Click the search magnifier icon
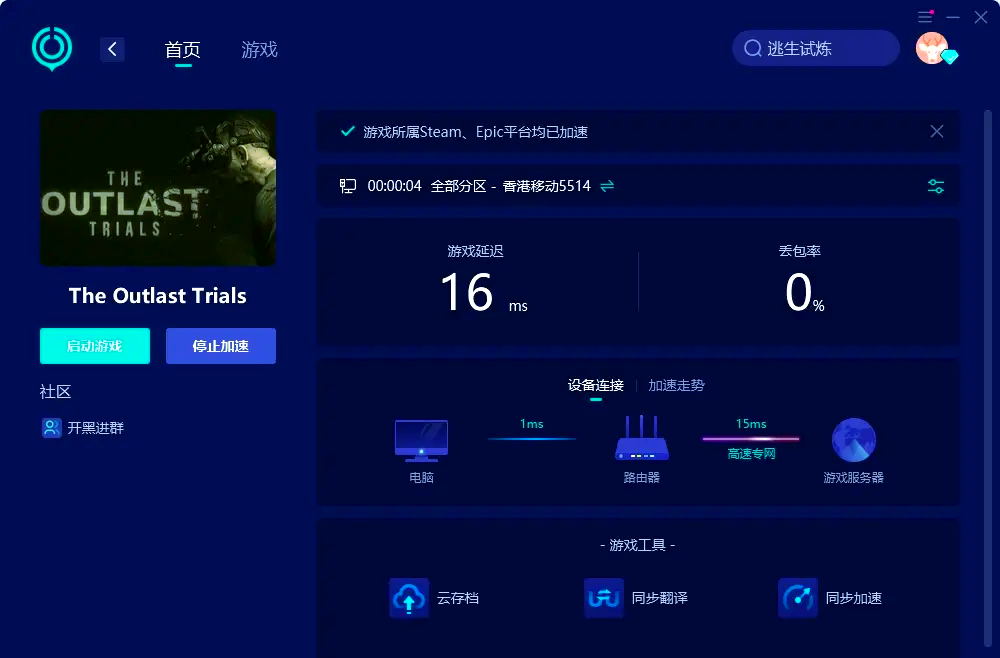 pos(753,48)
